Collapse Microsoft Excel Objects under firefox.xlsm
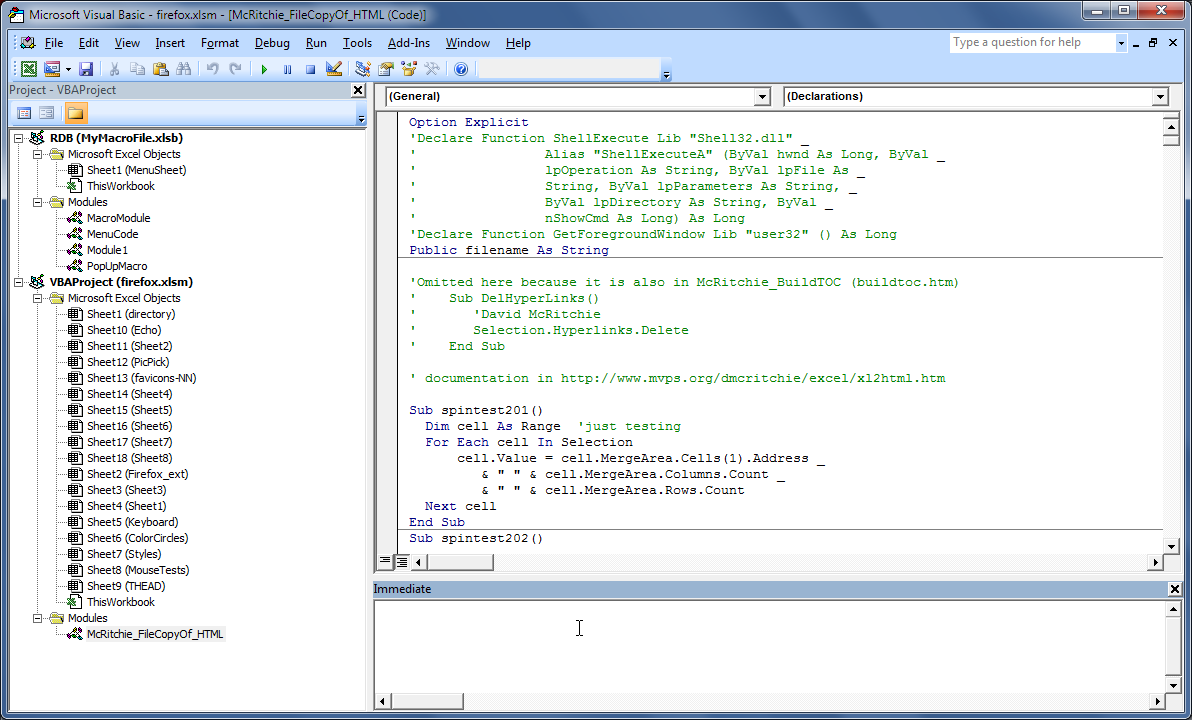This screenshot has width=1192, height=720. (x=37, y=298)
